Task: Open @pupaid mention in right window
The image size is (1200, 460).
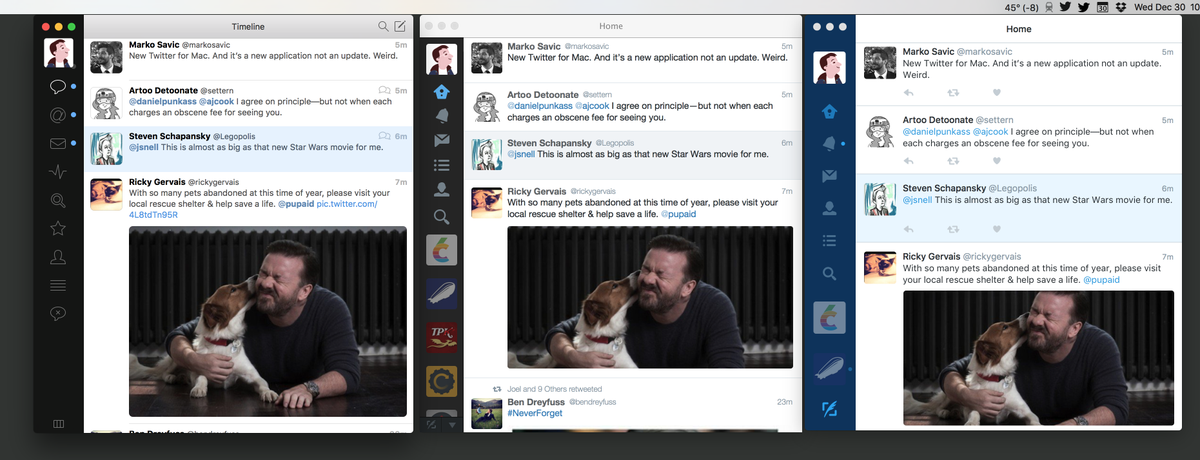Action: 1099,280
